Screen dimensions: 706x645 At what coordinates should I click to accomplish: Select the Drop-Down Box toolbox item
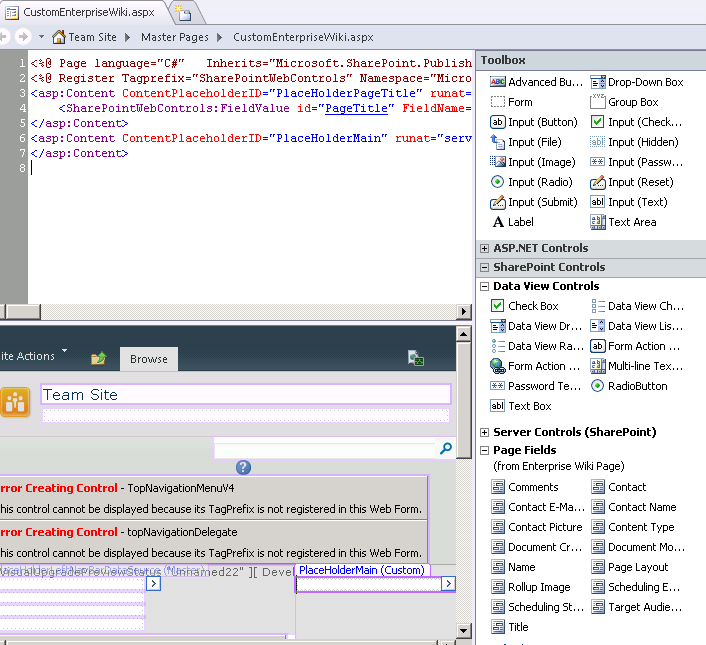[x=637, y=82]
